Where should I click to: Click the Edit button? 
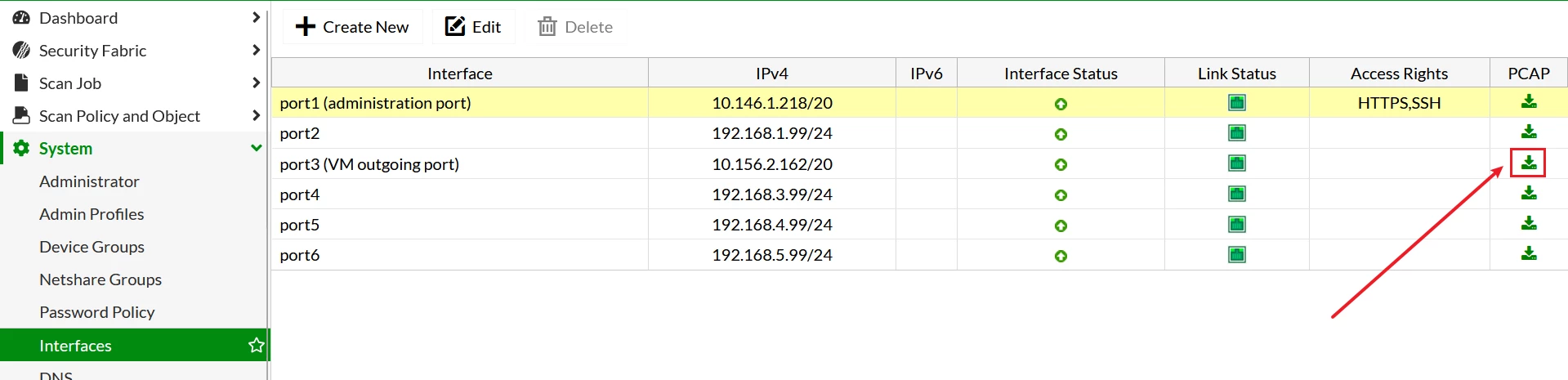(x=473, y=27)
